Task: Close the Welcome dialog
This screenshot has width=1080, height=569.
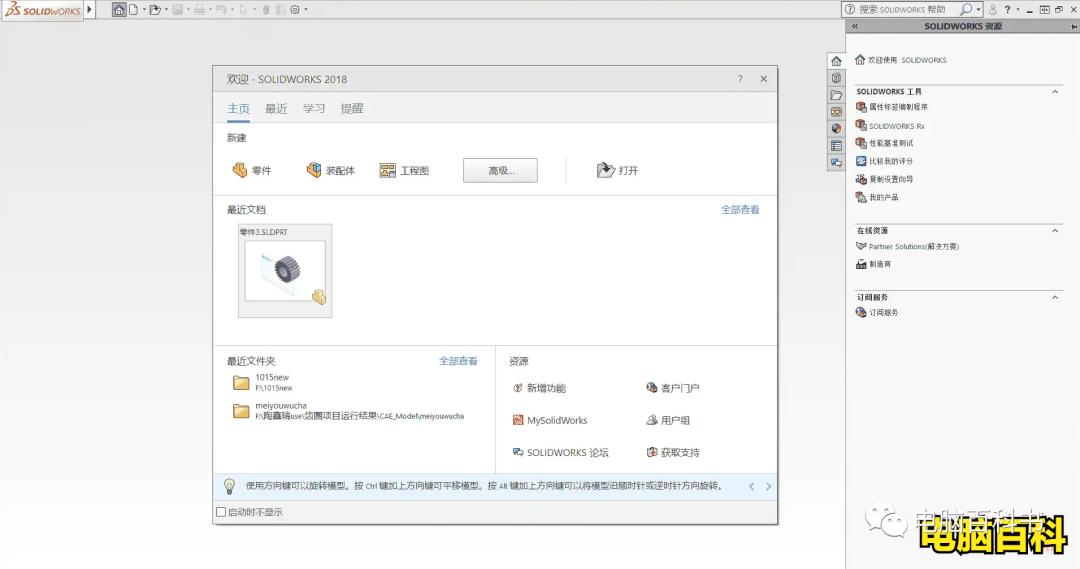Action: (763, 79)
